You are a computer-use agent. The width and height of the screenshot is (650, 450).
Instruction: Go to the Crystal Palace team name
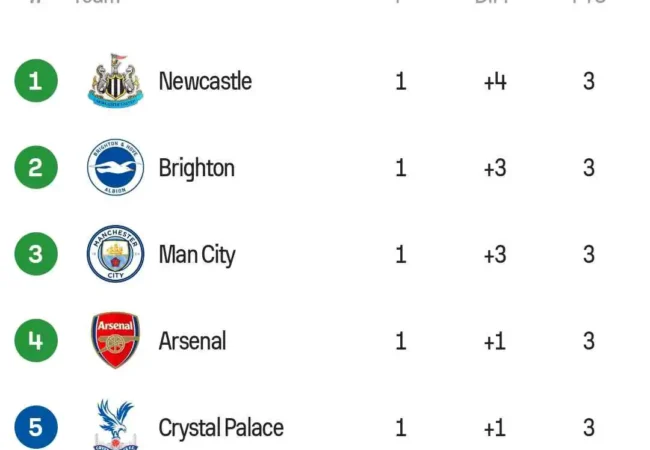click(x=221, y=428)
